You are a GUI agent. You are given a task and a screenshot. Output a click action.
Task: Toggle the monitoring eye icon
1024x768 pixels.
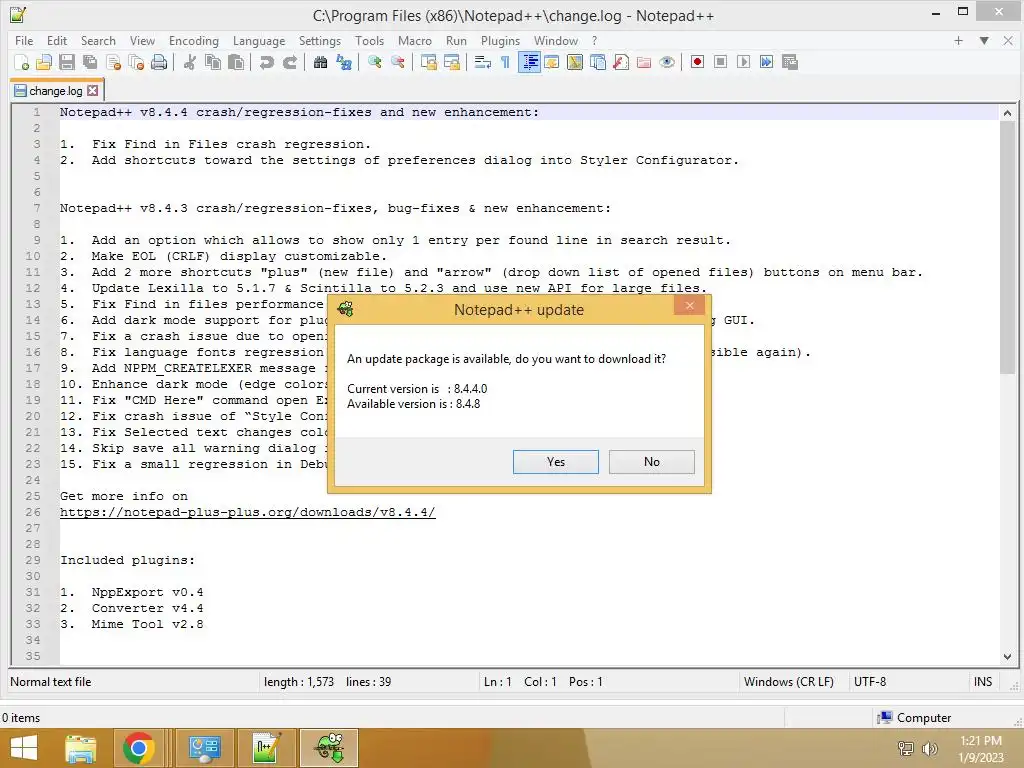[x=667, y=62]
